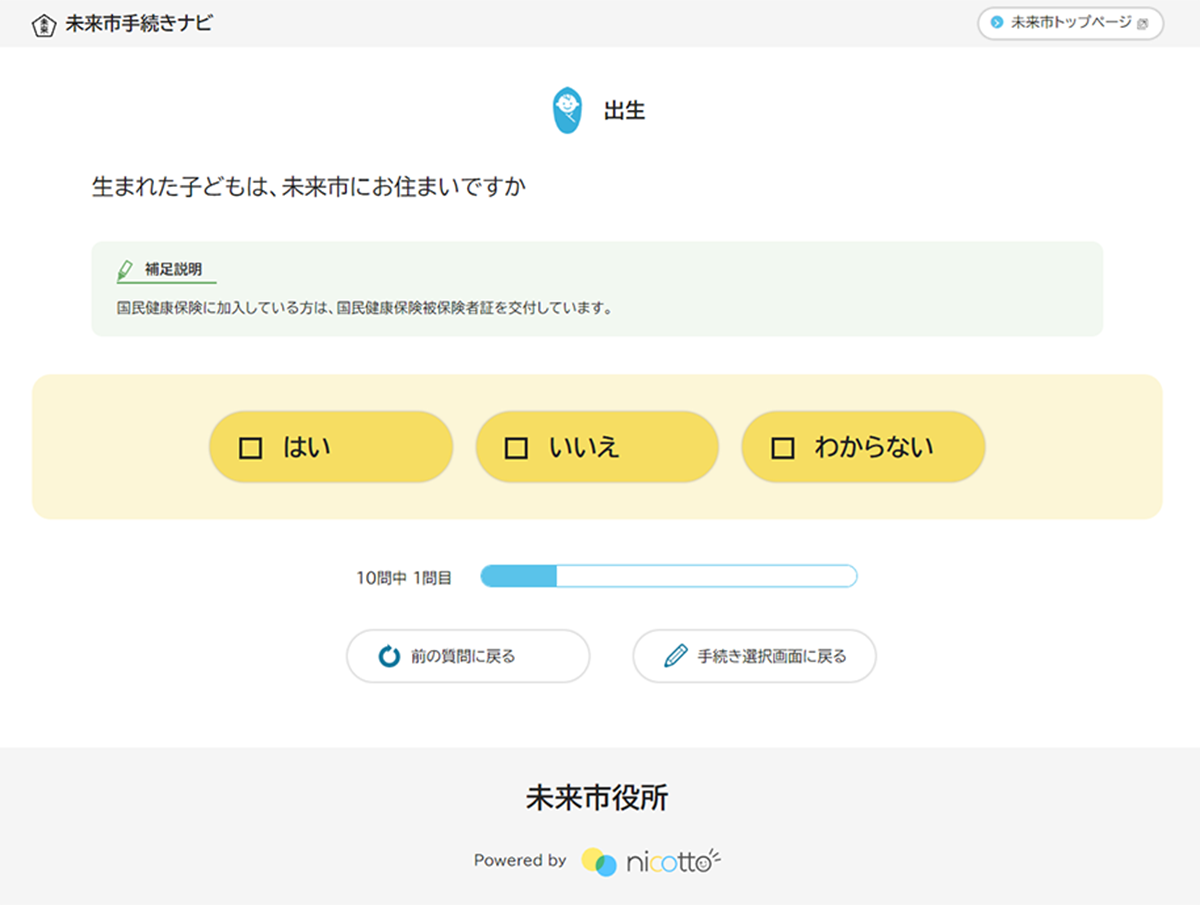Check the はい checkbox
The image size is (1200, 905).
coord(251,448)
